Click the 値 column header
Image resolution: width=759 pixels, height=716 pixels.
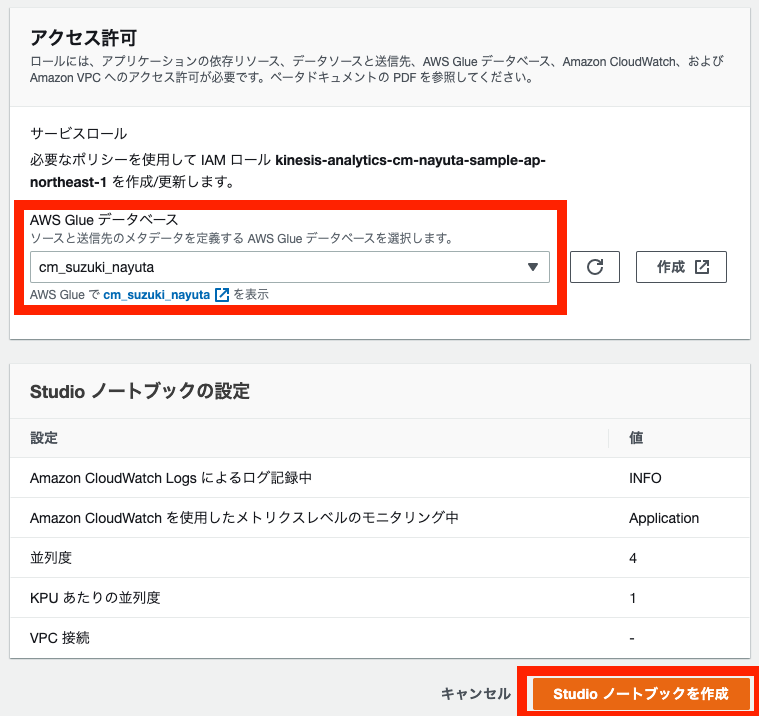636,438
